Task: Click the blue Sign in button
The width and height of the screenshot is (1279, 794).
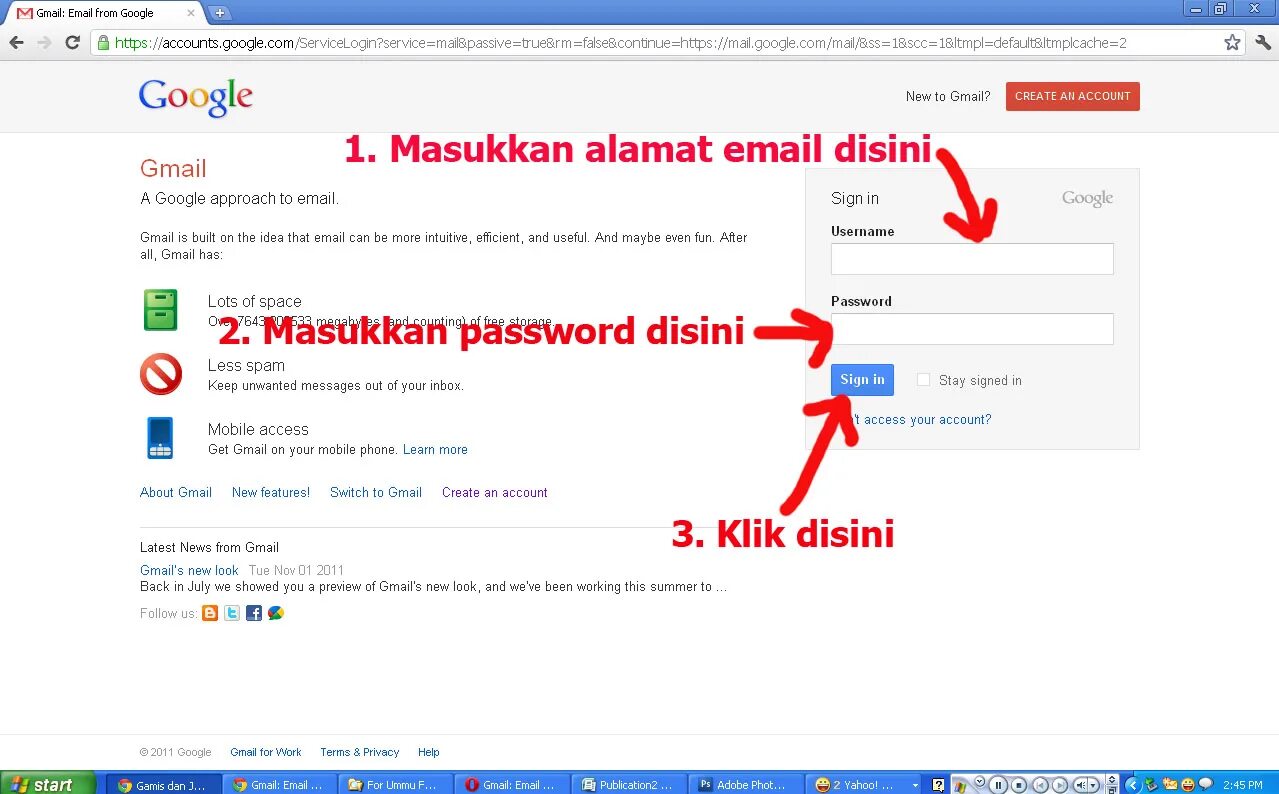Action: click(862, 380)
